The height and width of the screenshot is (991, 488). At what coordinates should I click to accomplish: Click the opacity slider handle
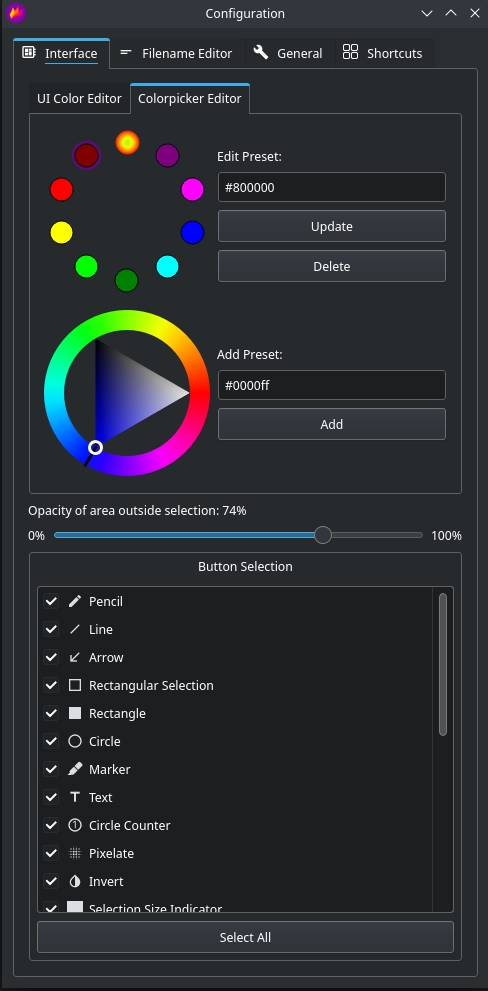(x=323, y=535)
